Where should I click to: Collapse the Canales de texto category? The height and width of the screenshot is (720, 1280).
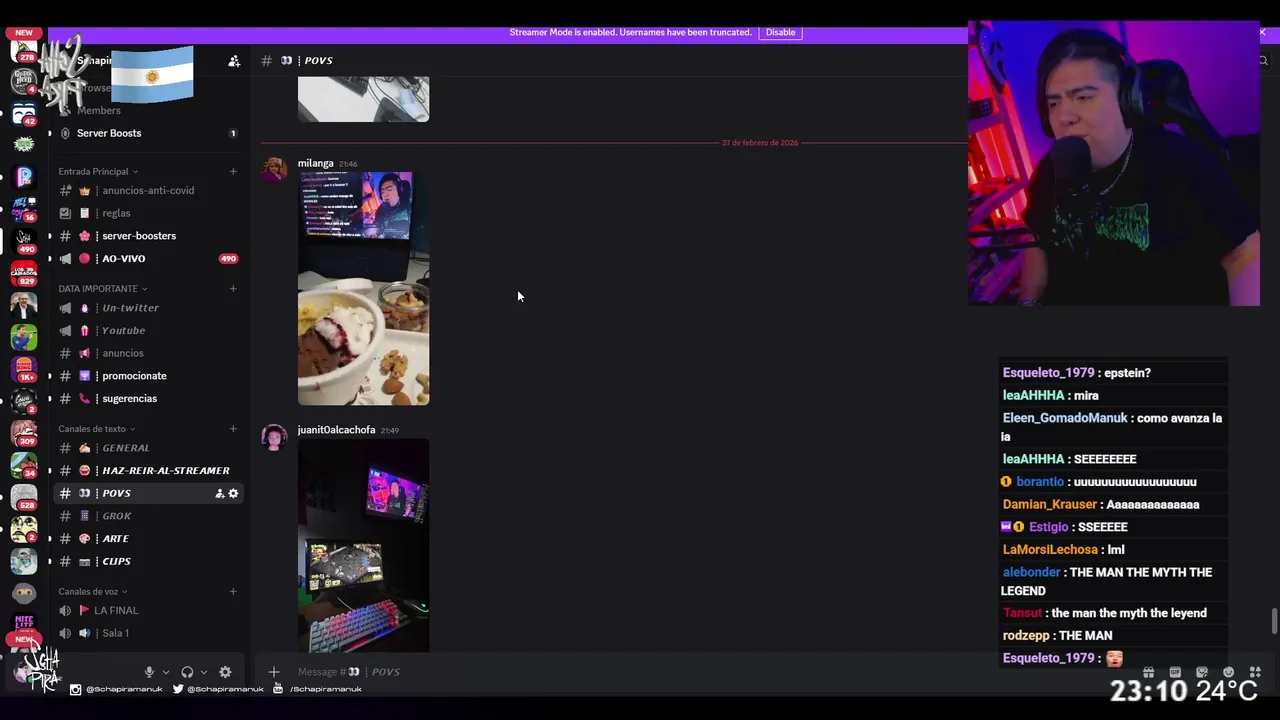point(97,429)
